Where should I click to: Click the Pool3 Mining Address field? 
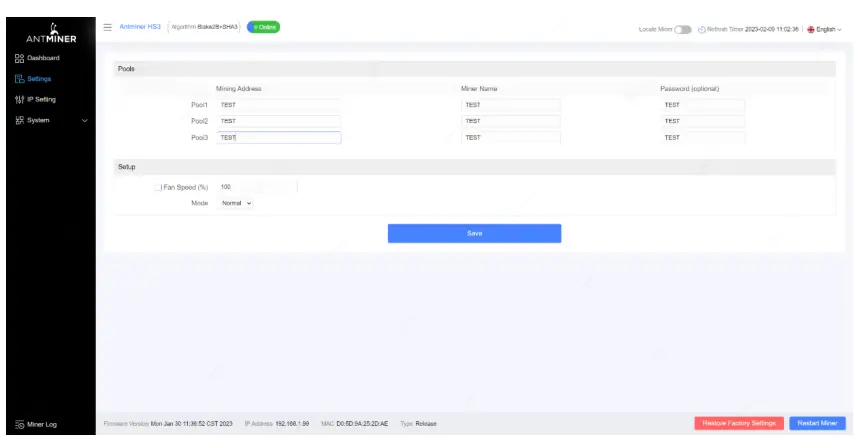pyautogui.click(x=279, y=137)
